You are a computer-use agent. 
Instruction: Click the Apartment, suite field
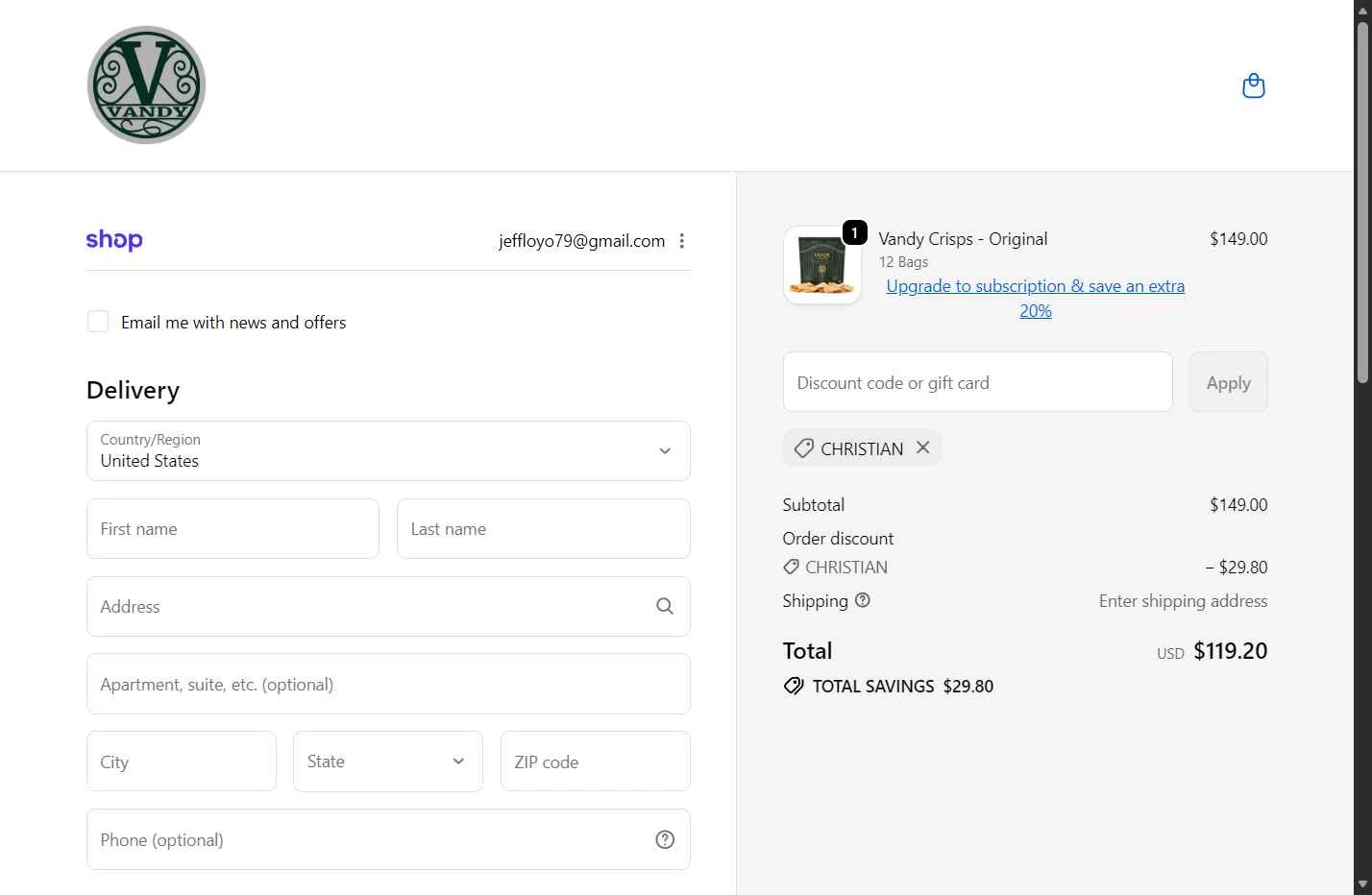point(388,684)
